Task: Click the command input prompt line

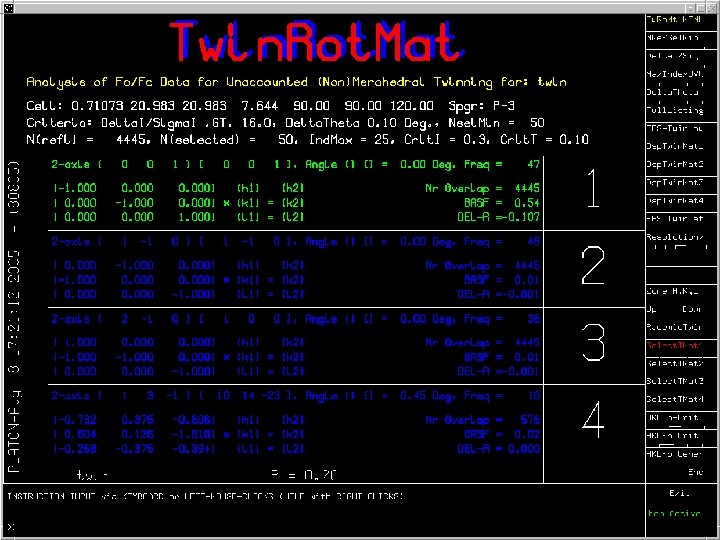Action: click(x=324, y=526)
